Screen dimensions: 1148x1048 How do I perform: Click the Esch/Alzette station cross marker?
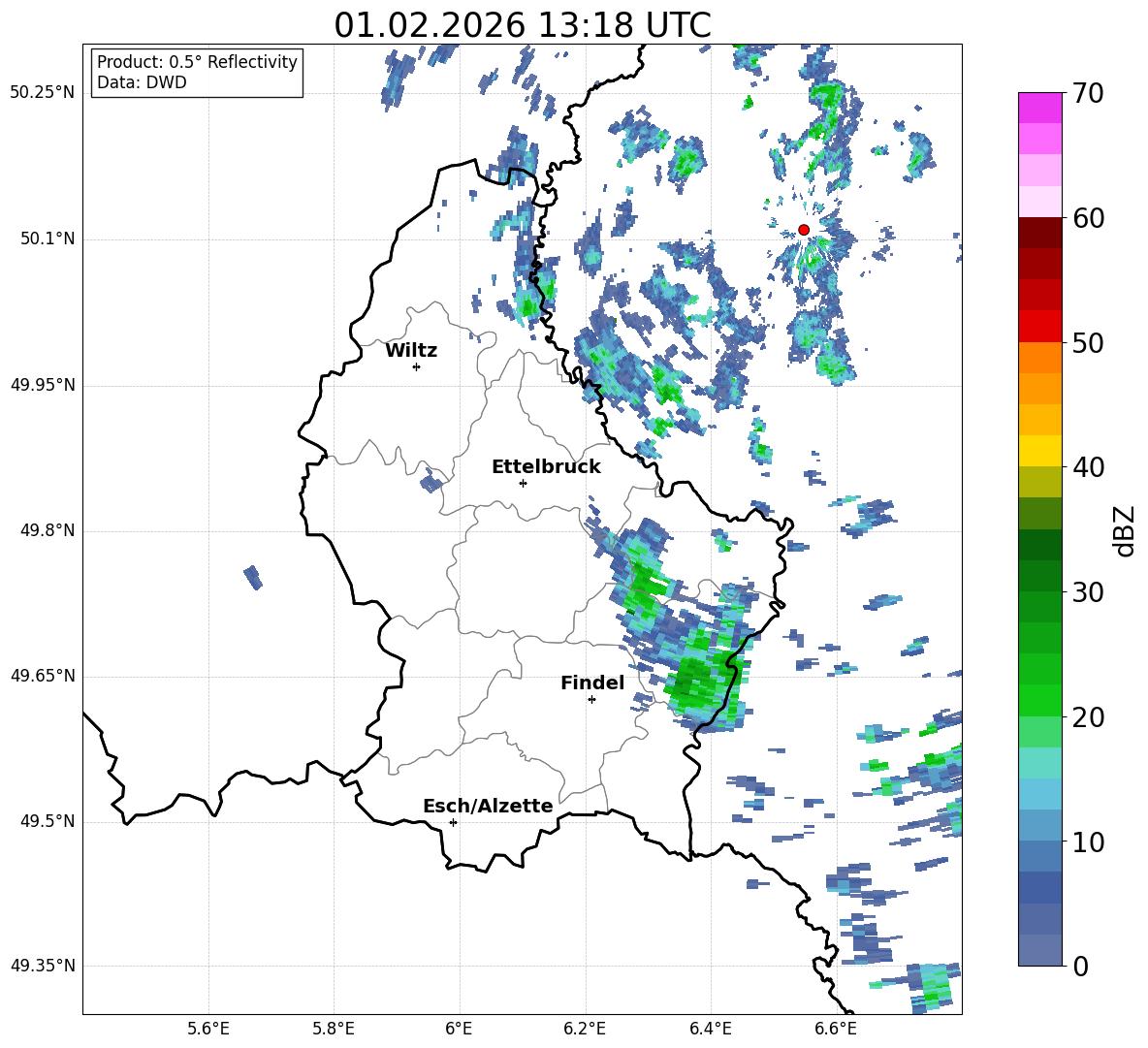click(x=453, y=822)
